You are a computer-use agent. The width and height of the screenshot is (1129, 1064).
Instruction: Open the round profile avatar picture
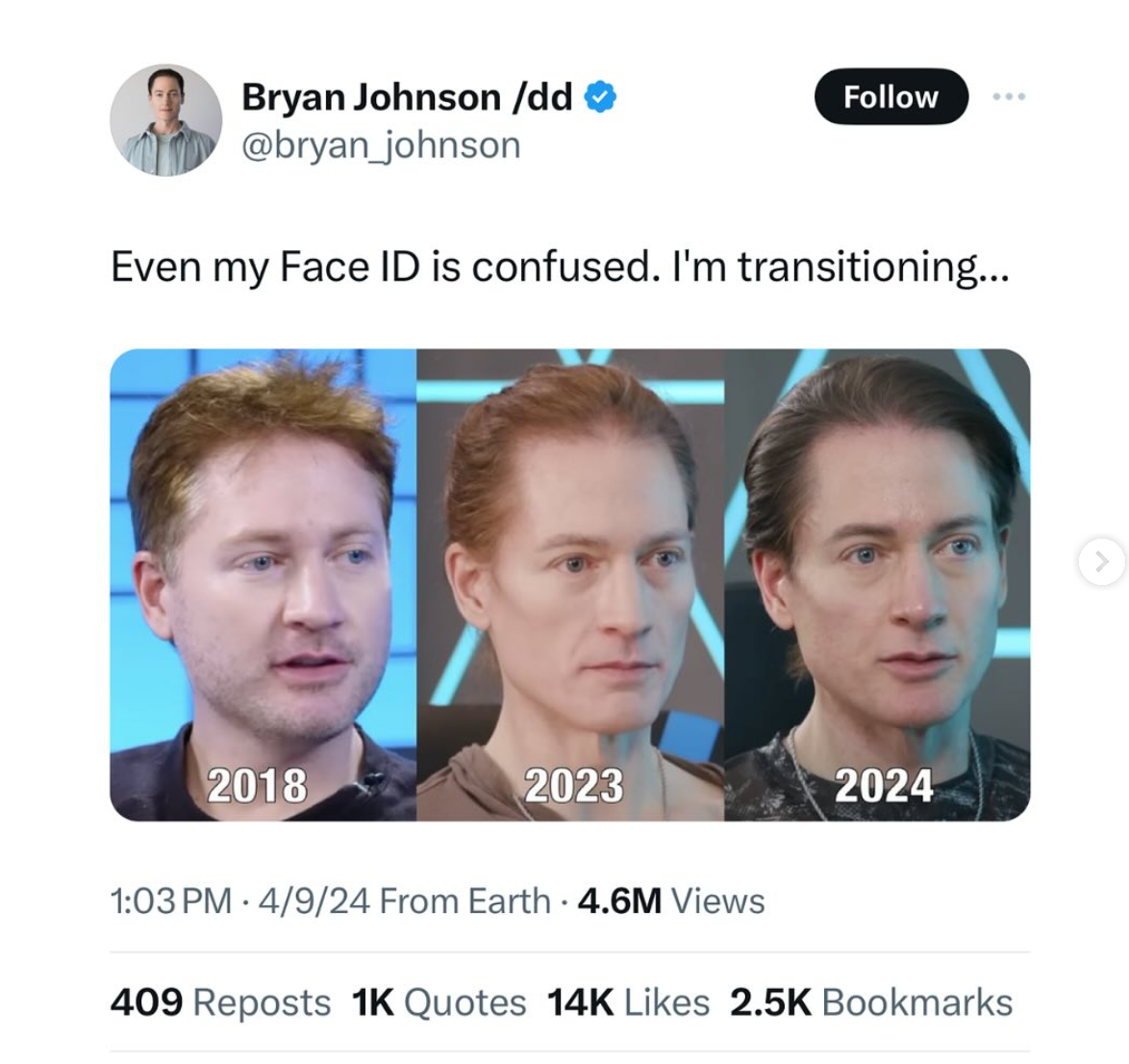click(x=165, y=120)
